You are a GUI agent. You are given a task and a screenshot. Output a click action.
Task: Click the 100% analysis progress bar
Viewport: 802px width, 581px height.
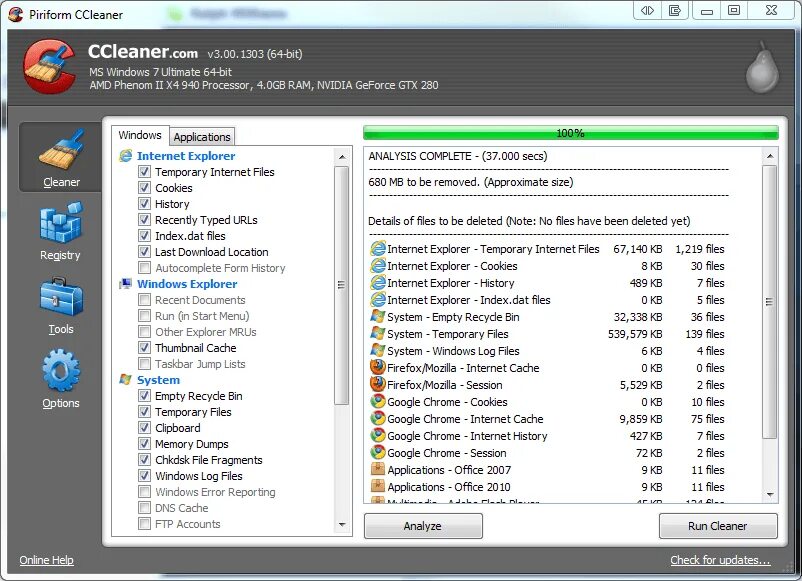571,133
